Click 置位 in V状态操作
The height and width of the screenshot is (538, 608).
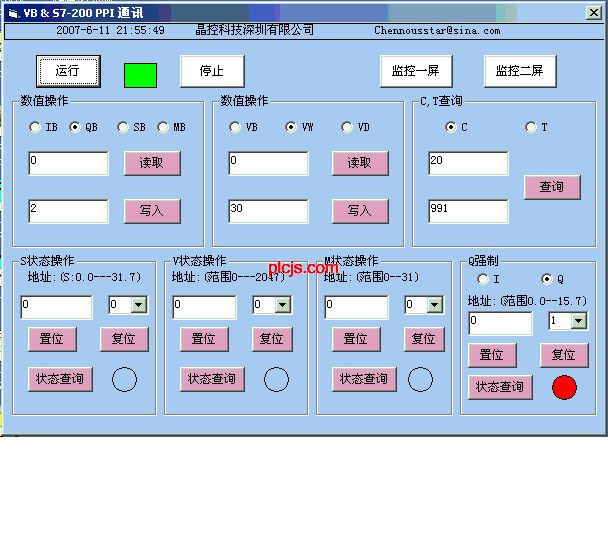point(204,339)
